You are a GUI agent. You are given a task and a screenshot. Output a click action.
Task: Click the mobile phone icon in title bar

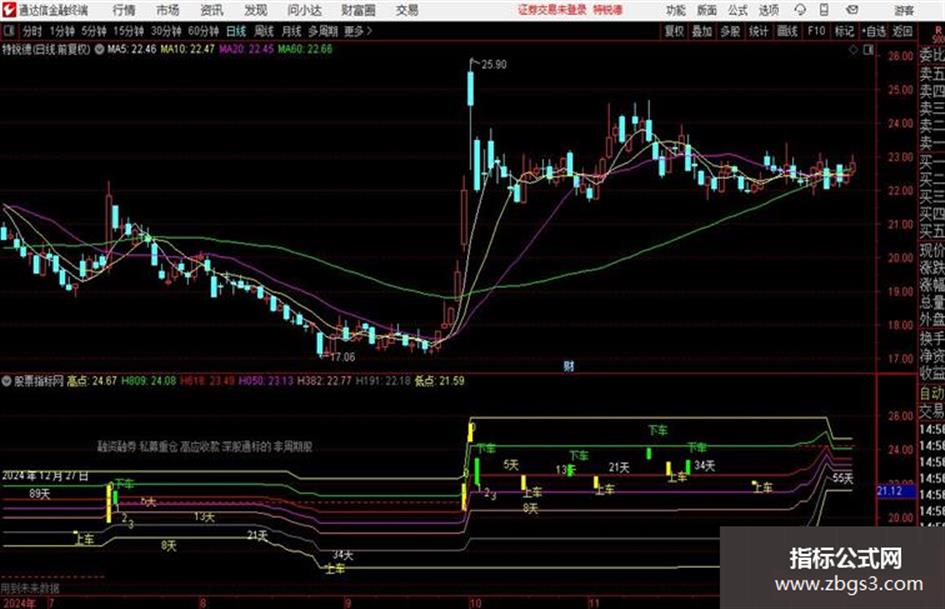824,10
